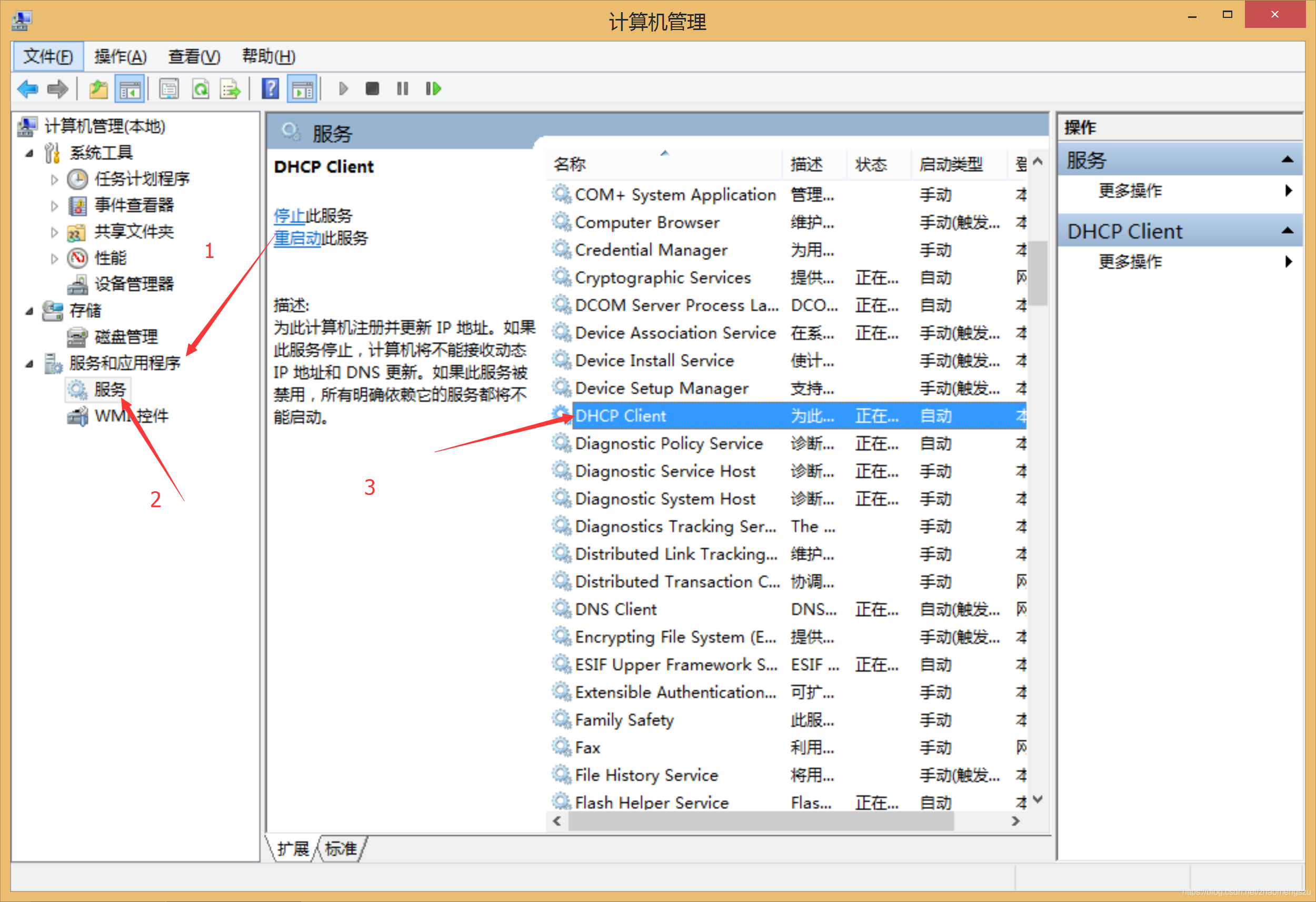Collapse the DHCP Client actions section
Screen dimensions: 1316x902
tap(1287, 231)
